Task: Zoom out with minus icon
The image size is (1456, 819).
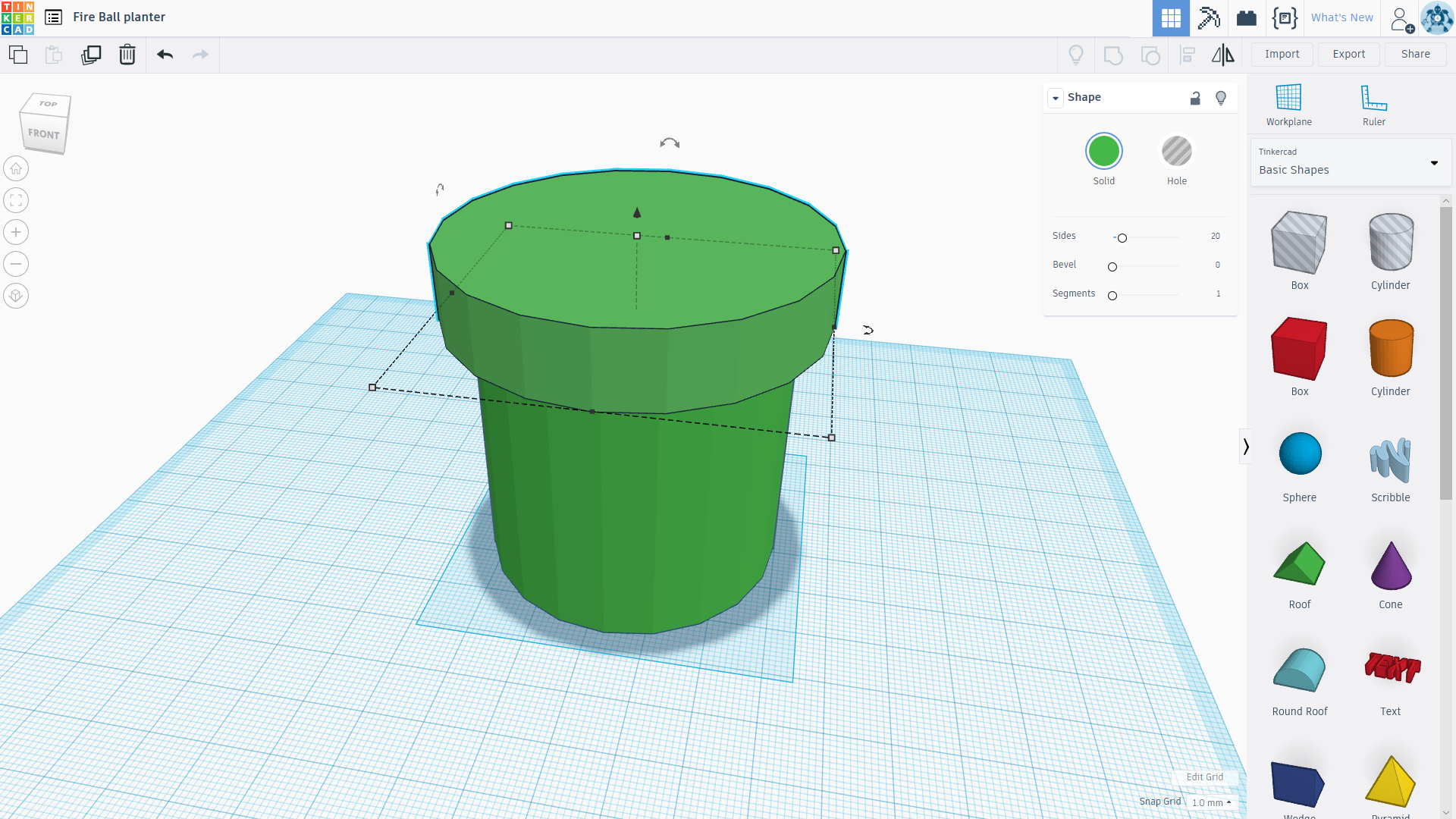Action: point(16,264)
